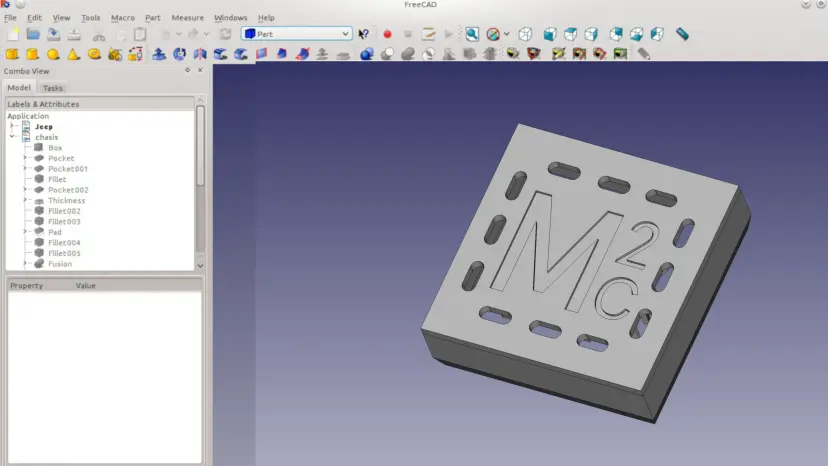Screen dimensions: 828x466
Task: Save the document with the save icon
Action: tap(53, 34)
